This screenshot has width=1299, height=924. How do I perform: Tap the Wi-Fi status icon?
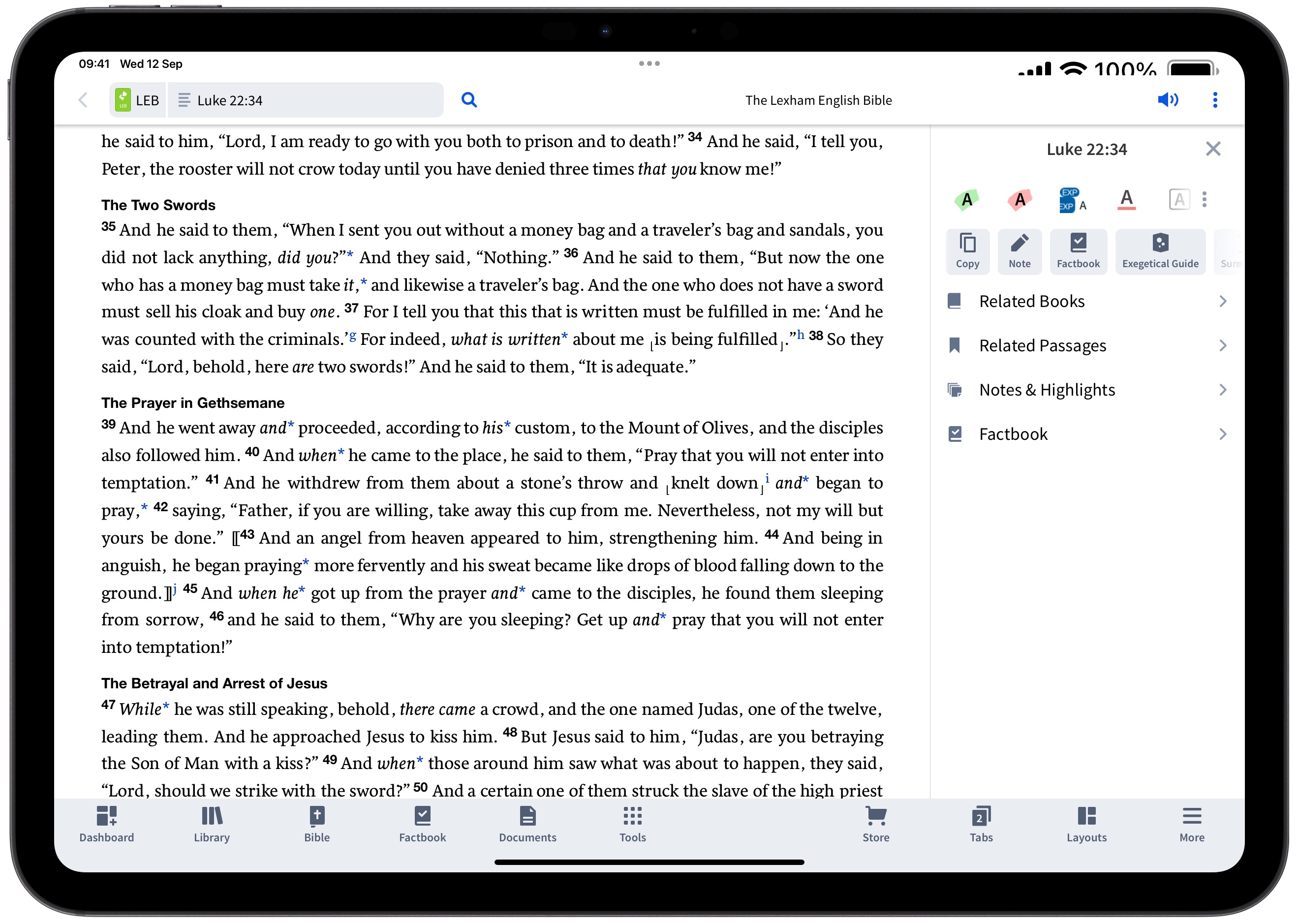point(1073,68)
